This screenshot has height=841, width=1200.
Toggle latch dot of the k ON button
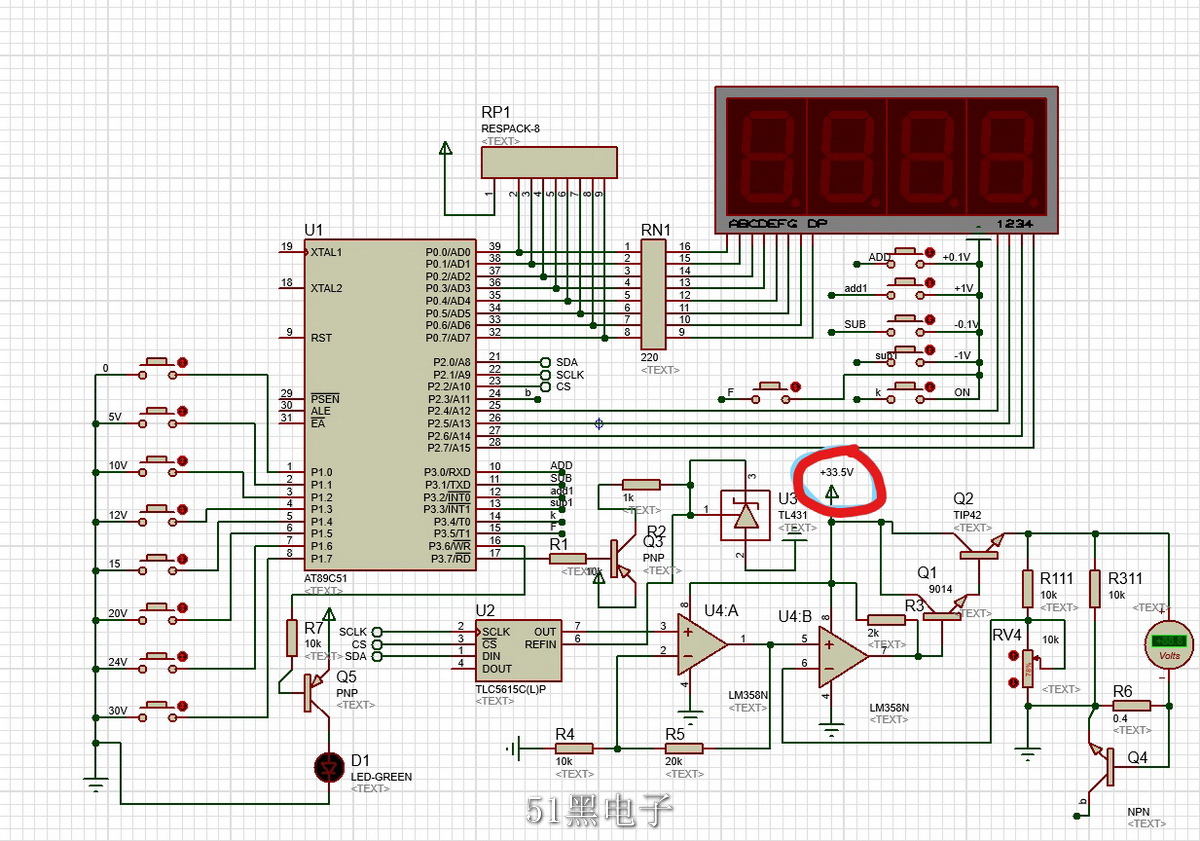pyautogui.click(x=930, y=387)
